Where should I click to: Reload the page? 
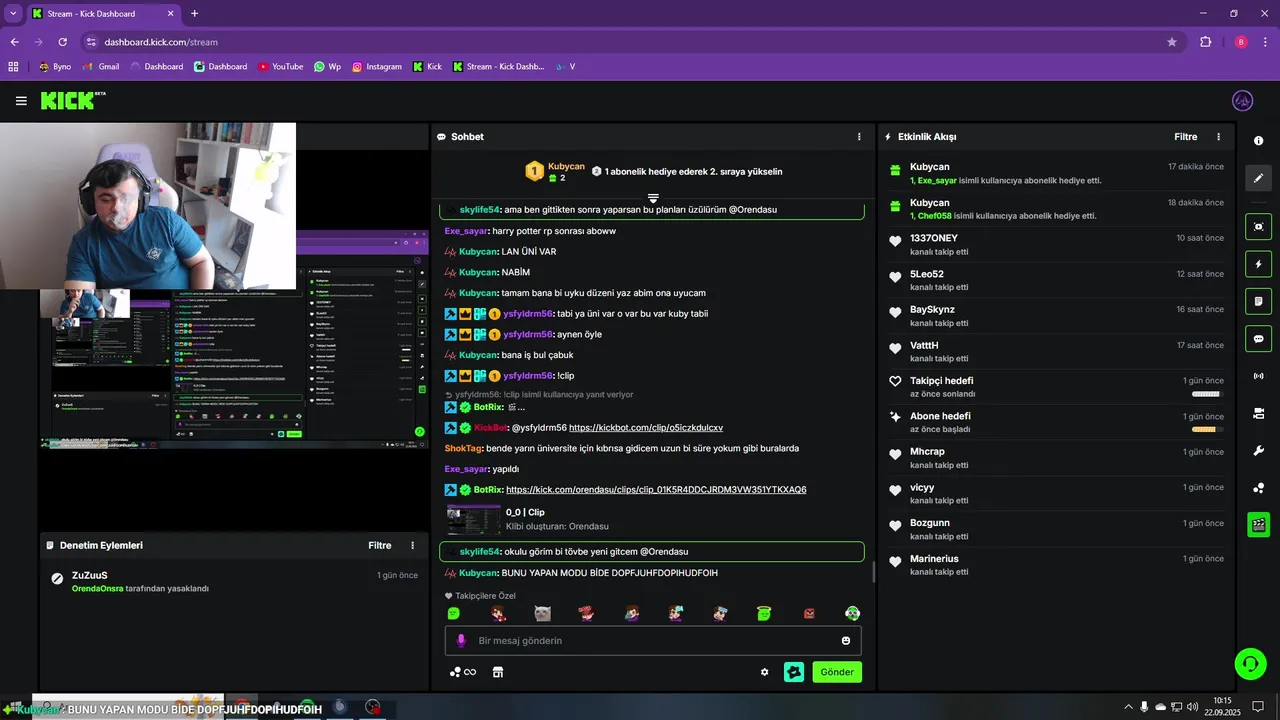[62, 42]
